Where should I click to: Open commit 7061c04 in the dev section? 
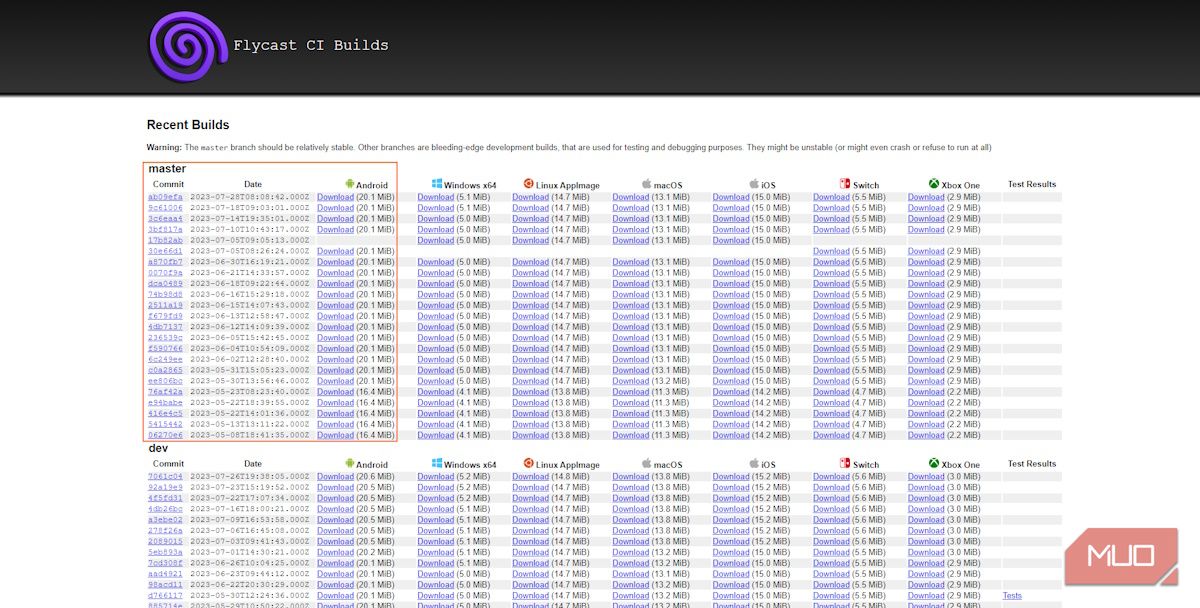click(163, 476)
